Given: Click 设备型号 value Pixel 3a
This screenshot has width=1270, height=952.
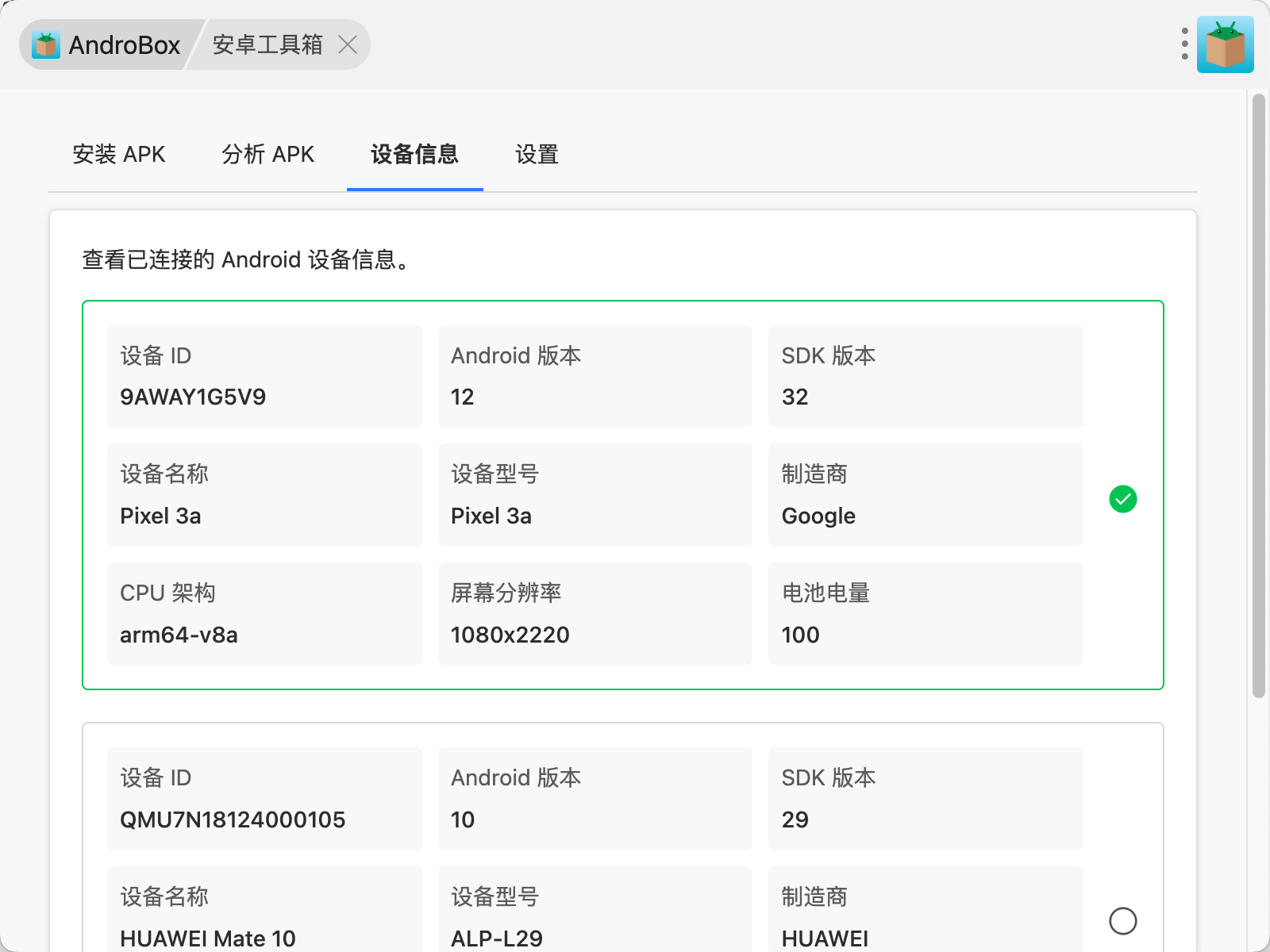Looking at the screenshot, I should point(491,516).
